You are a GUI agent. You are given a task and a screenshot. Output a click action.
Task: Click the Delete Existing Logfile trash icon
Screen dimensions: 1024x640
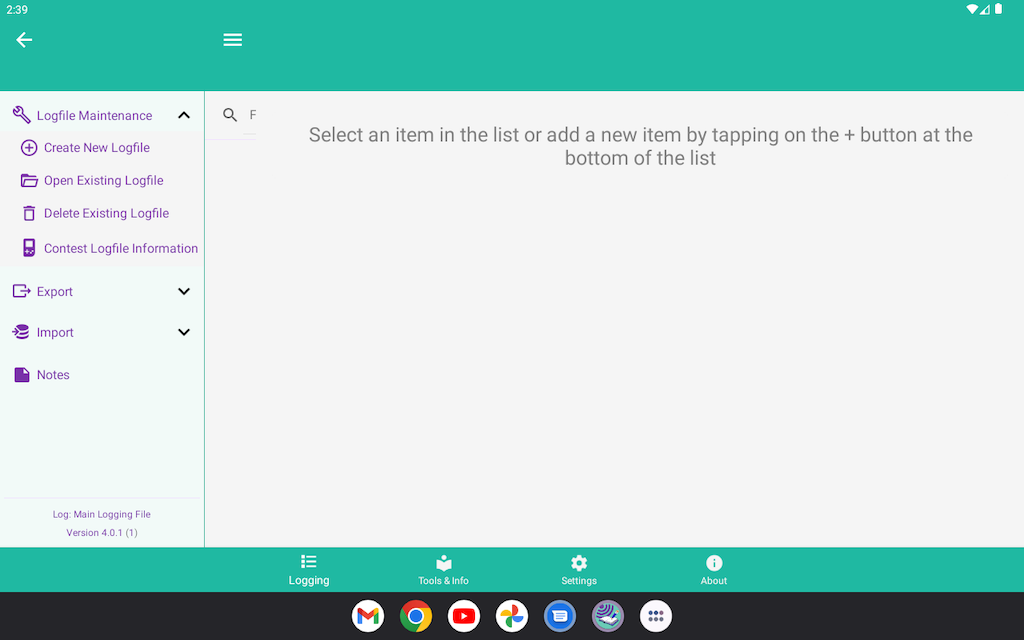pyautogui.click(x=29, y=213)
